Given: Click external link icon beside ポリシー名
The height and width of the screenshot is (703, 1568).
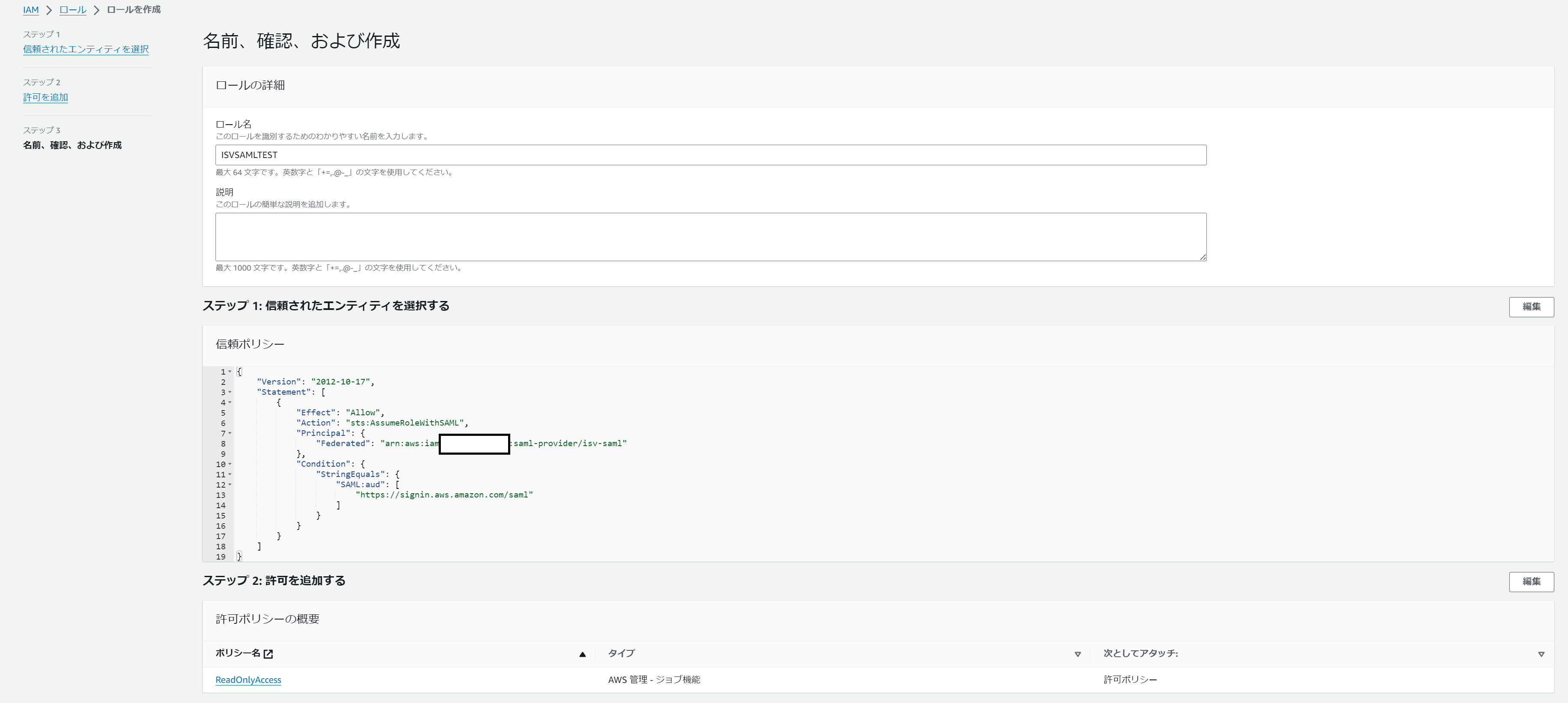Looking at the screenshot, I should (x=269, y=654).
